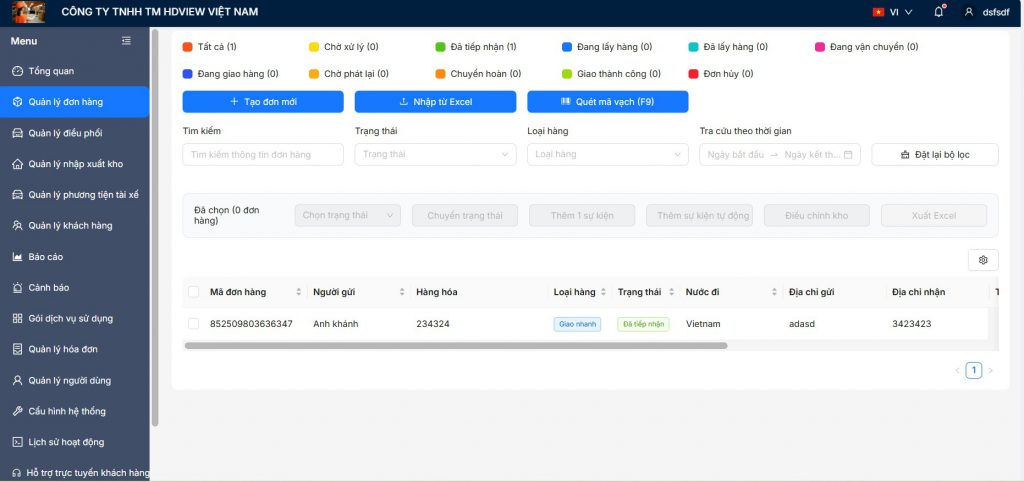Expand the Loại hàng filter dropdown

607,154
